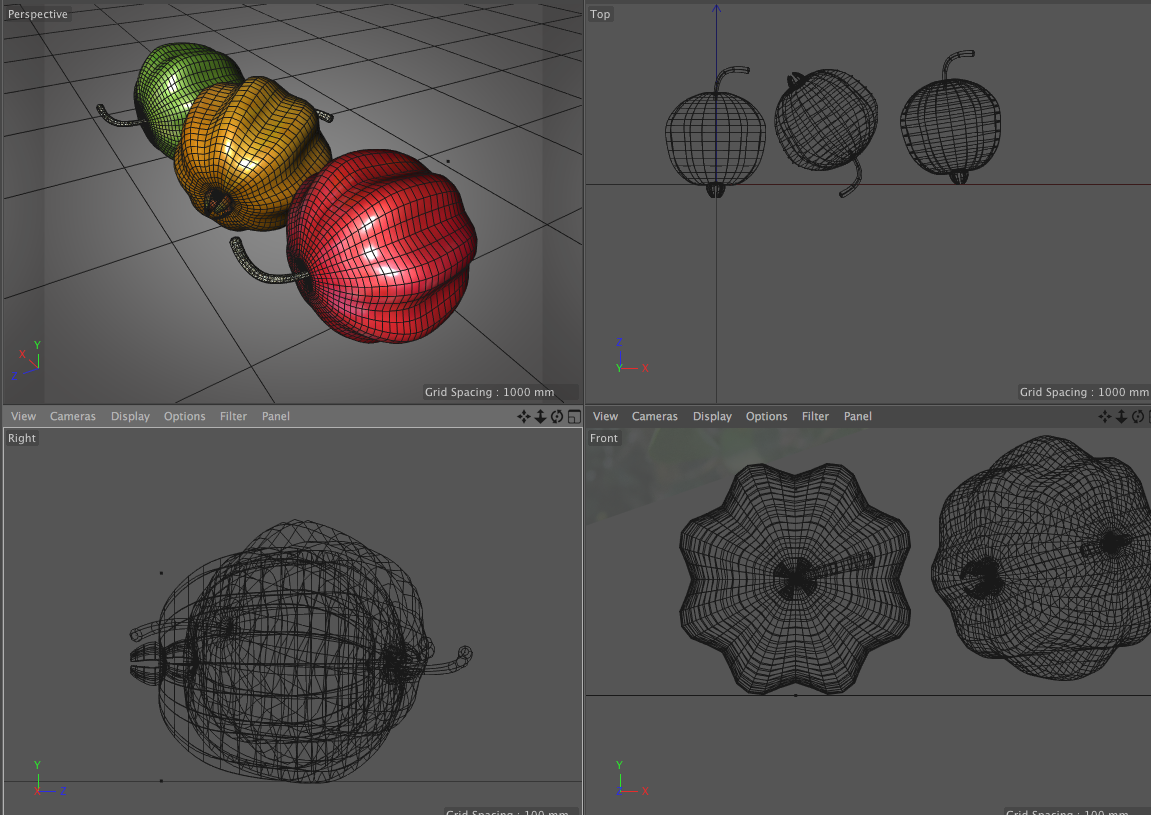1151x815 pixels.
Task: Click the Front viewport label
Action: coord(604,438)
